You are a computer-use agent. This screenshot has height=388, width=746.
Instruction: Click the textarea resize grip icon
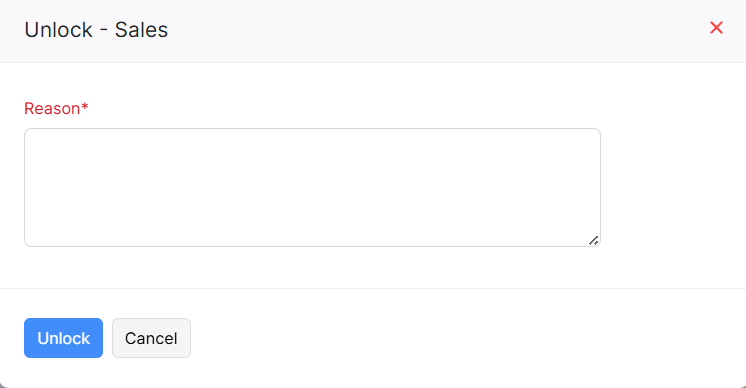click(593, 241)
